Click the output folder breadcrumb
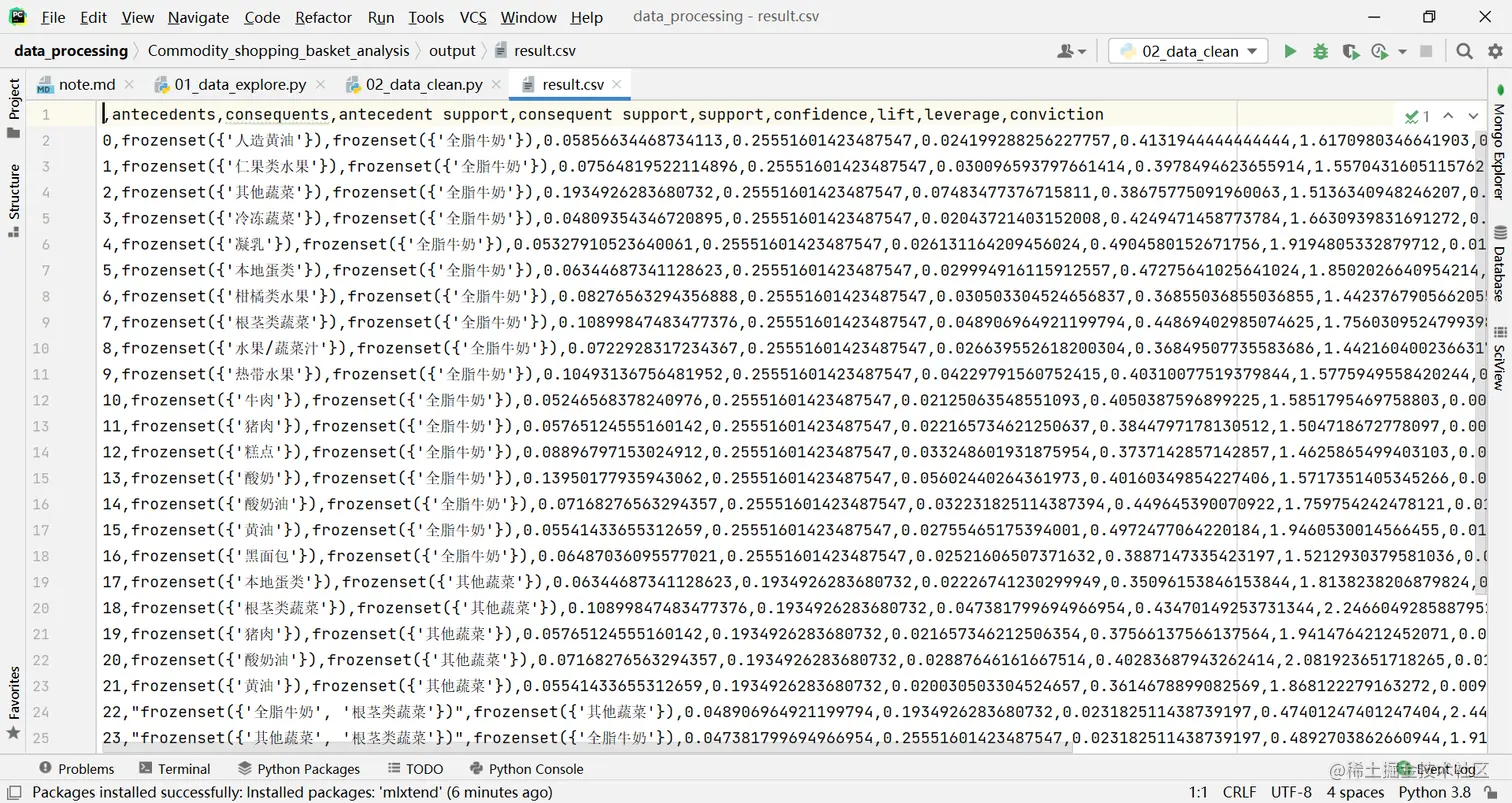Image resolution: width=1512 pixels, height=803 pixels. 452,51
